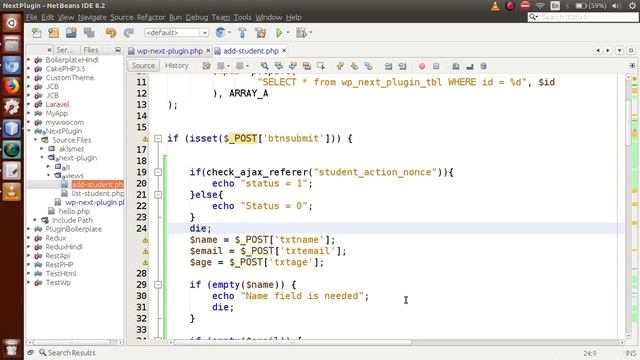Click the Clean and Build icon
Viewport: 640px width, 360px height.
click(260, 33)
